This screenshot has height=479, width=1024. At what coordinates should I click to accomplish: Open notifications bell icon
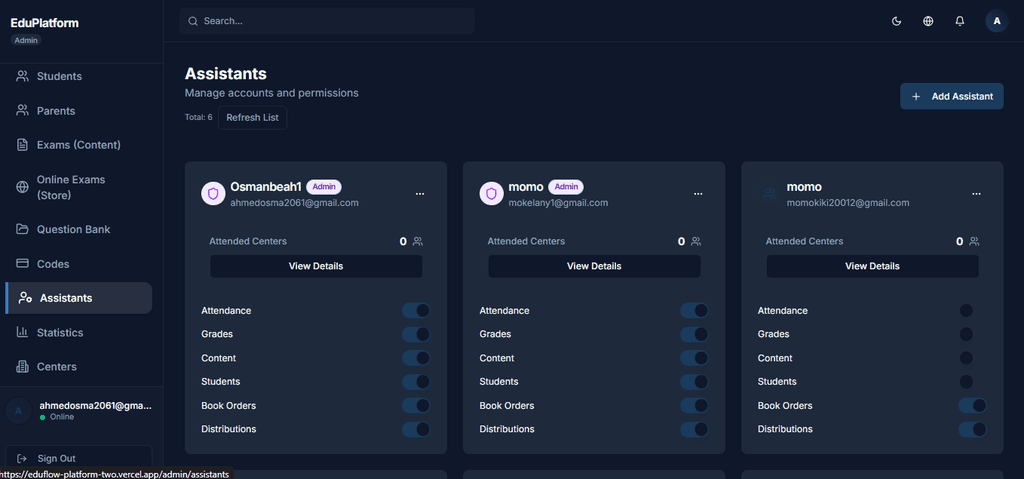pos(959,21)
